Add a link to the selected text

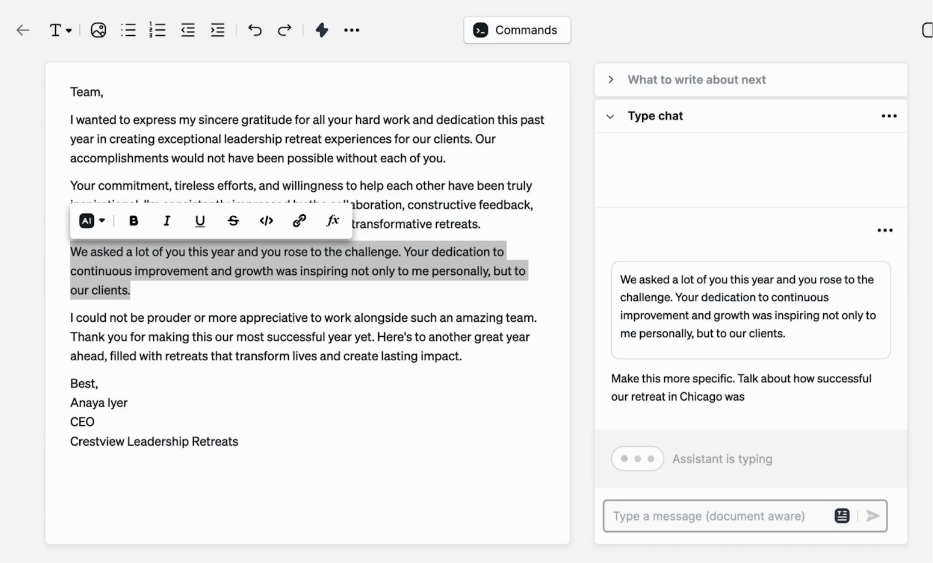tap(299, 221)
